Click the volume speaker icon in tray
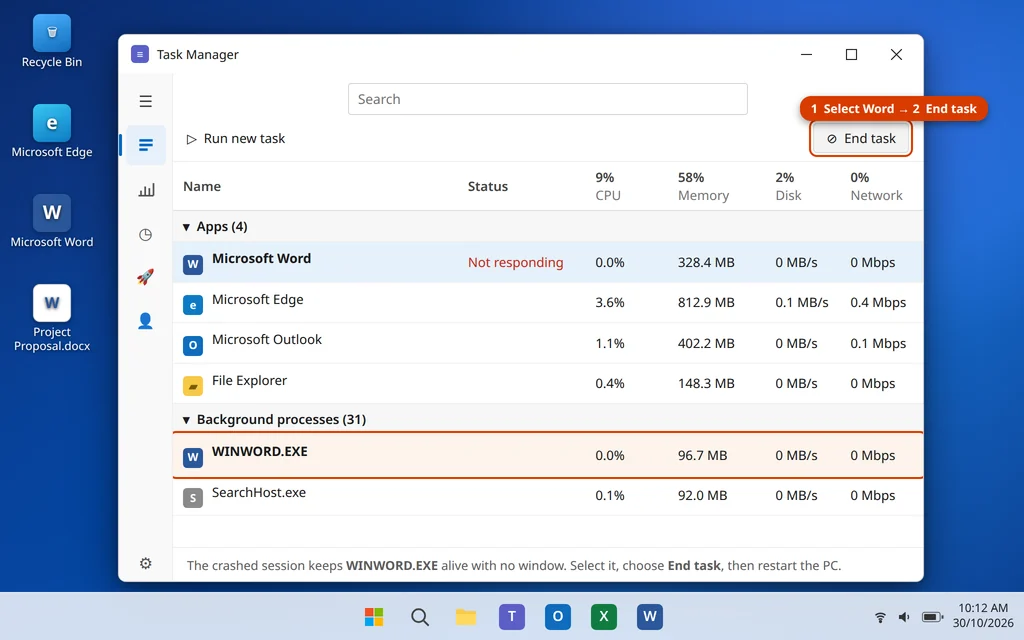The width and height of the screenshot is (1024, 640). (904, 617)
